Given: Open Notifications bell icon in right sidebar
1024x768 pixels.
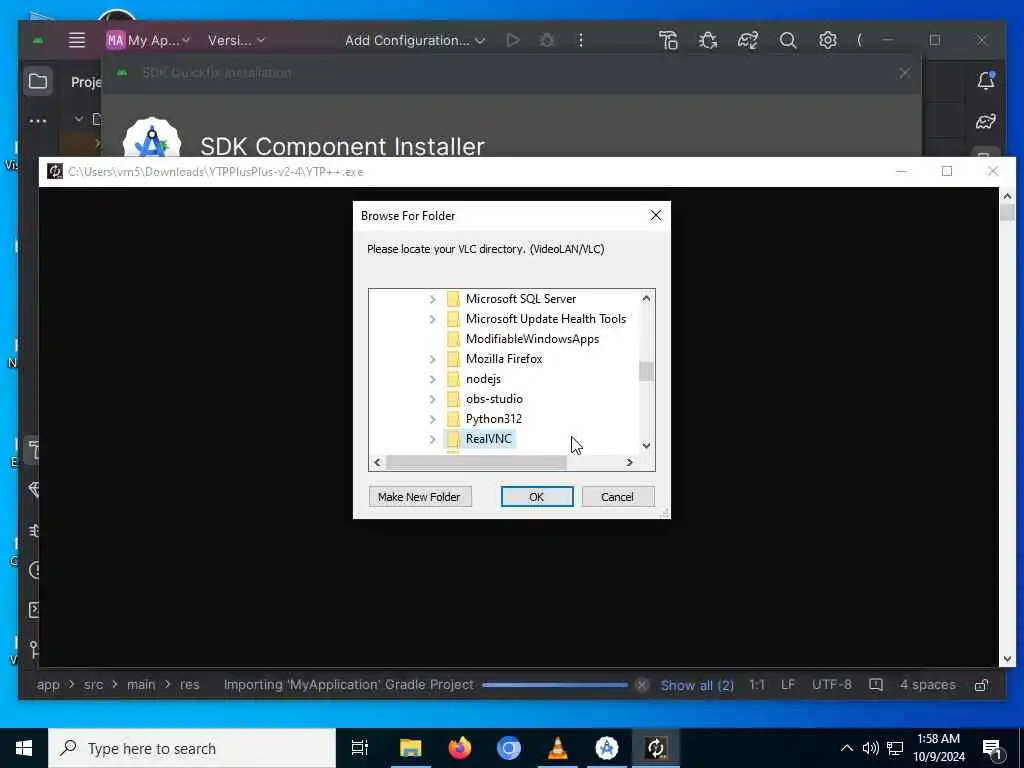Looking at the screenshot, I should pyautogui.click(x=985, y=80).
